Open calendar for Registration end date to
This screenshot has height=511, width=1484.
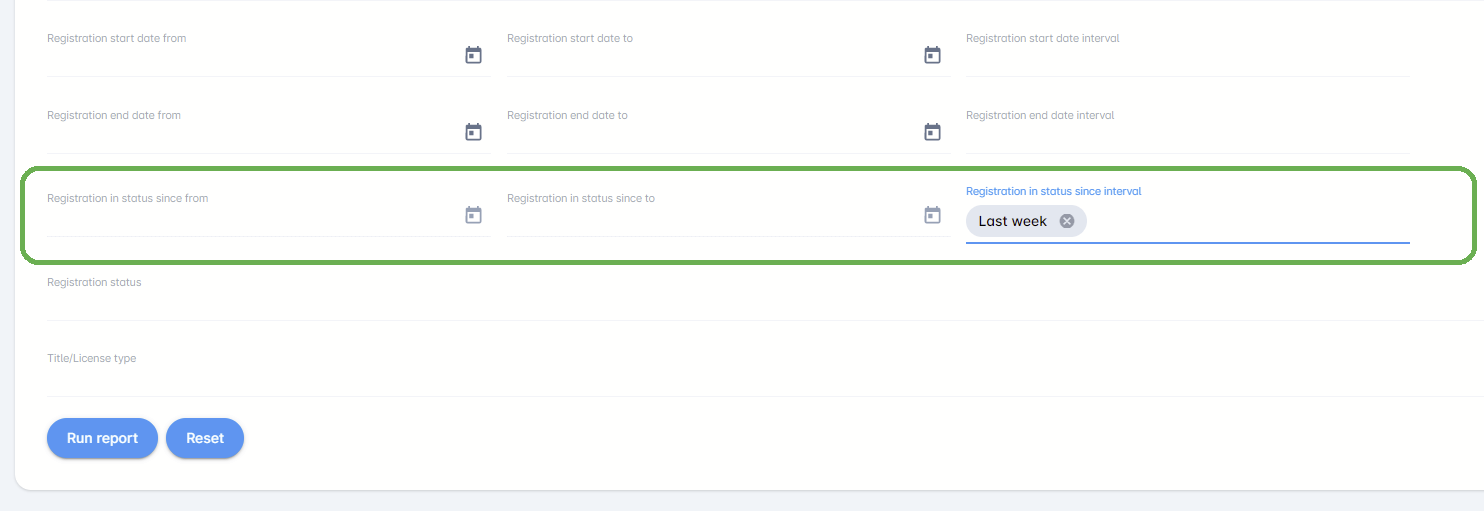pos(932,132)
